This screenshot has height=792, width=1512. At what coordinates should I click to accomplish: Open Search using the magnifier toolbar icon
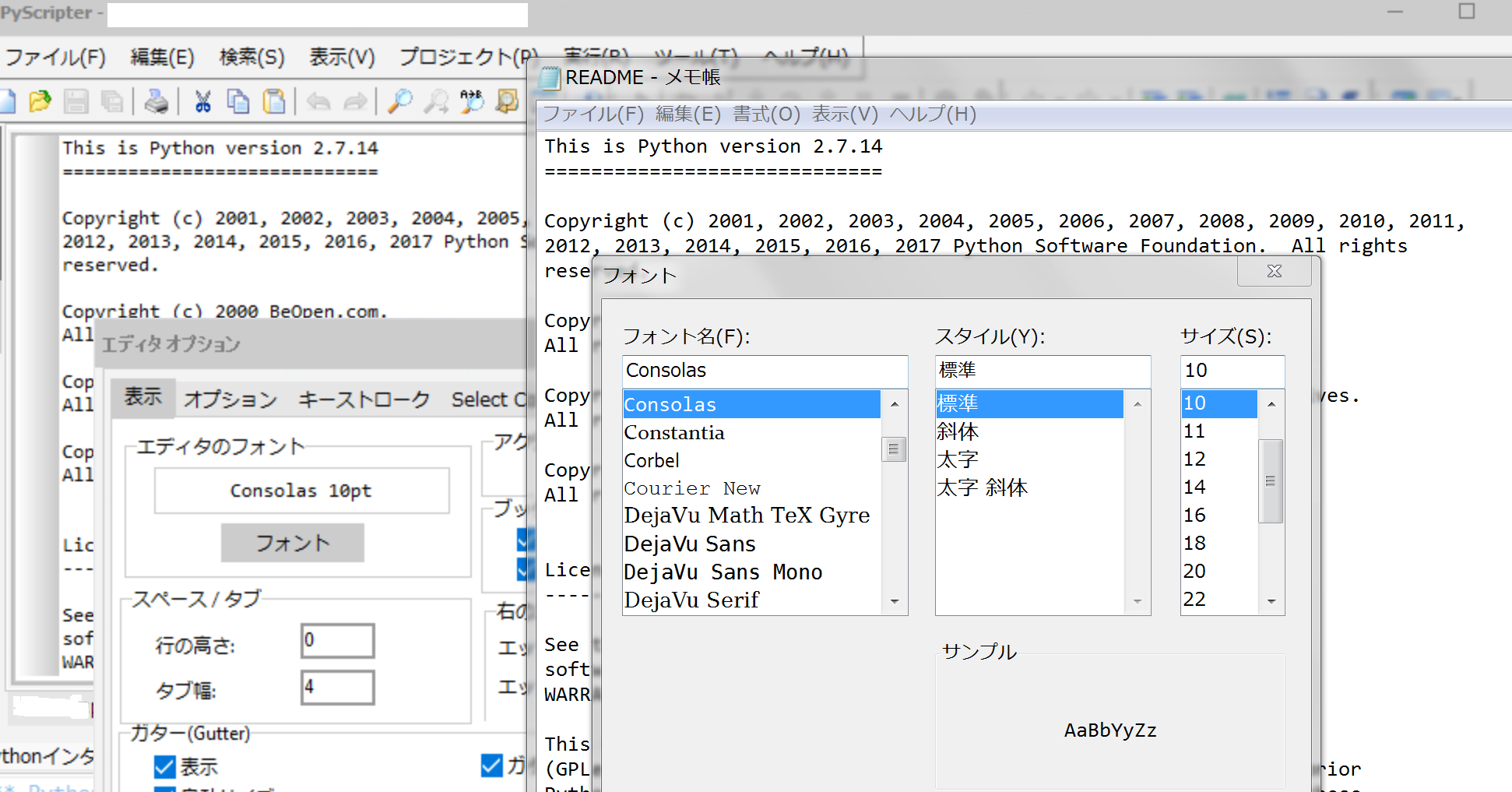click(399, 101)
